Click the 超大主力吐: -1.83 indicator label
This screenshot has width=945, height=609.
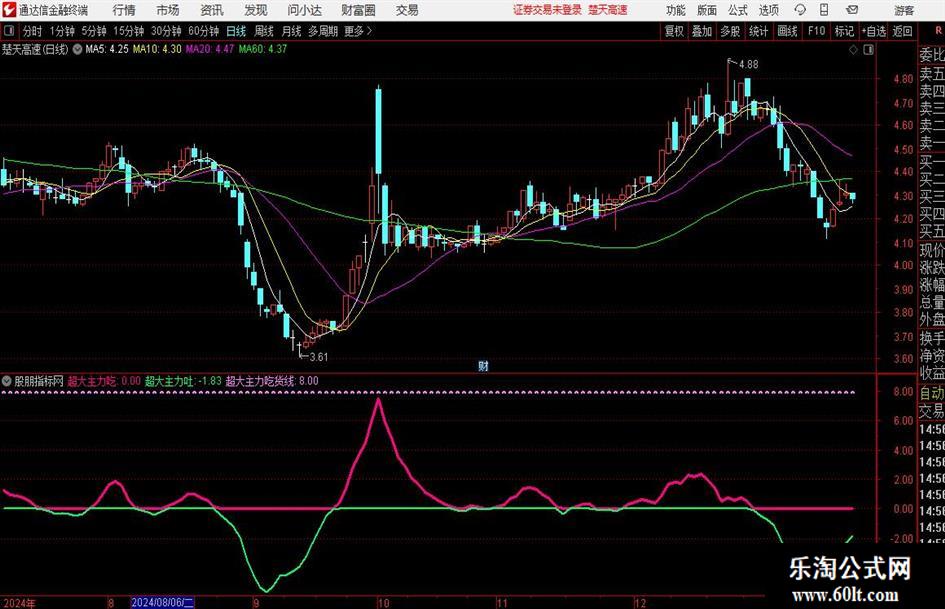point(183,381)
